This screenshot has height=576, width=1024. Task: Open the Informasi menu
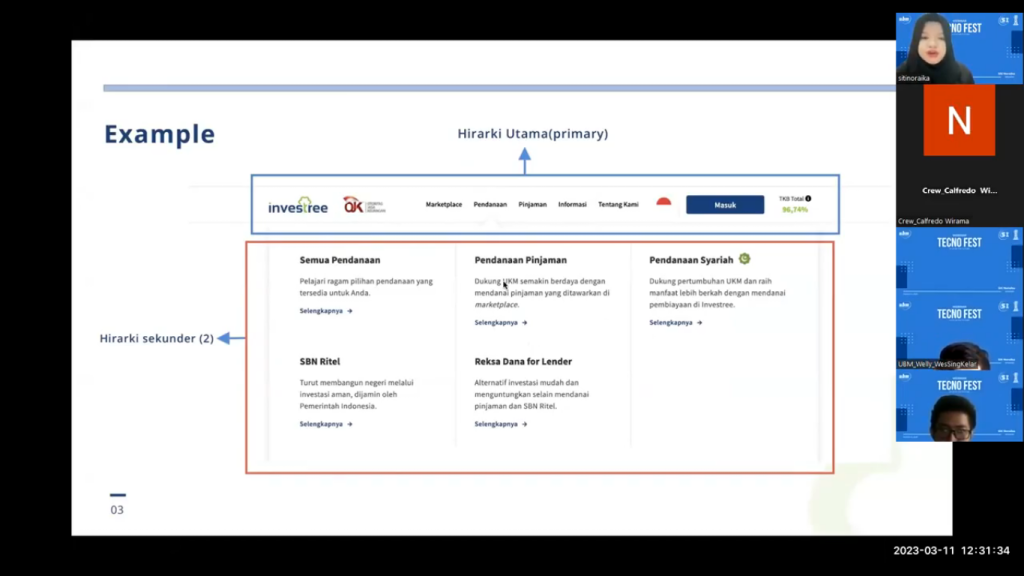(572, 204)
